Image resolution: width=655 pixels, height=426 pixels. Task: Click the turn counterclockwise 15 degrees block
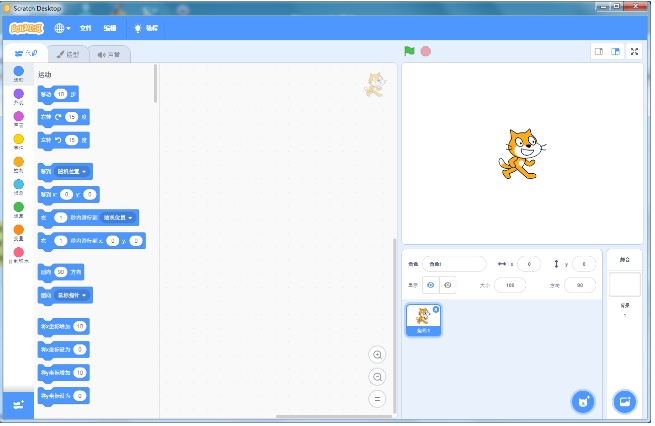point(63,141)
